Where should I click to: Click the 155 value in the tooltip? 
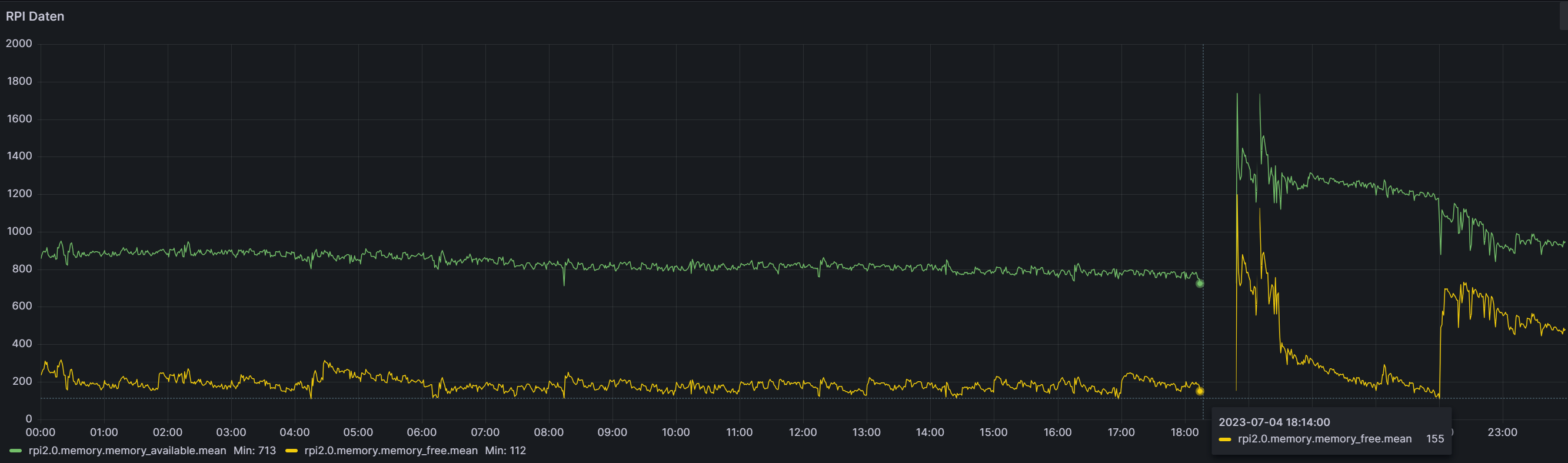1434,439
